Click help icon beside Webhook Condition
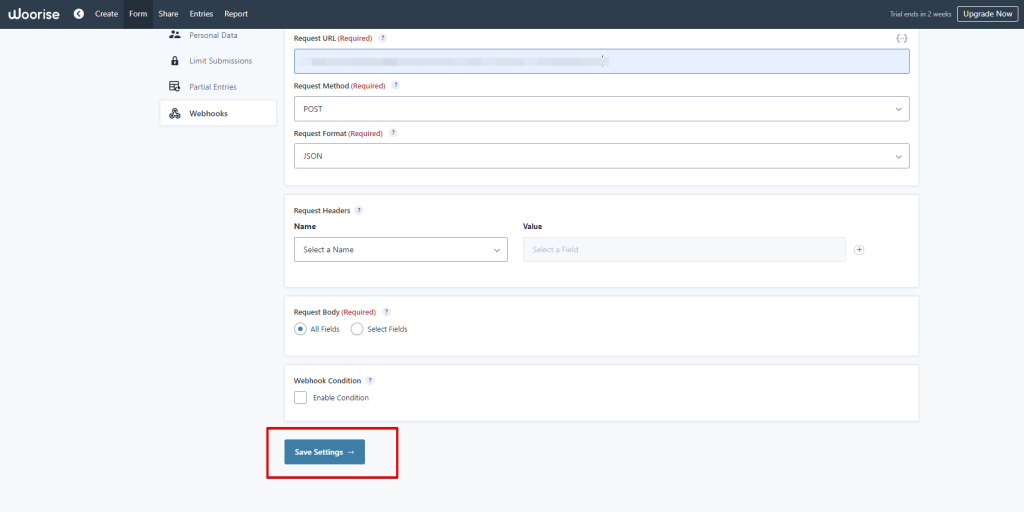 click(370, 381)
